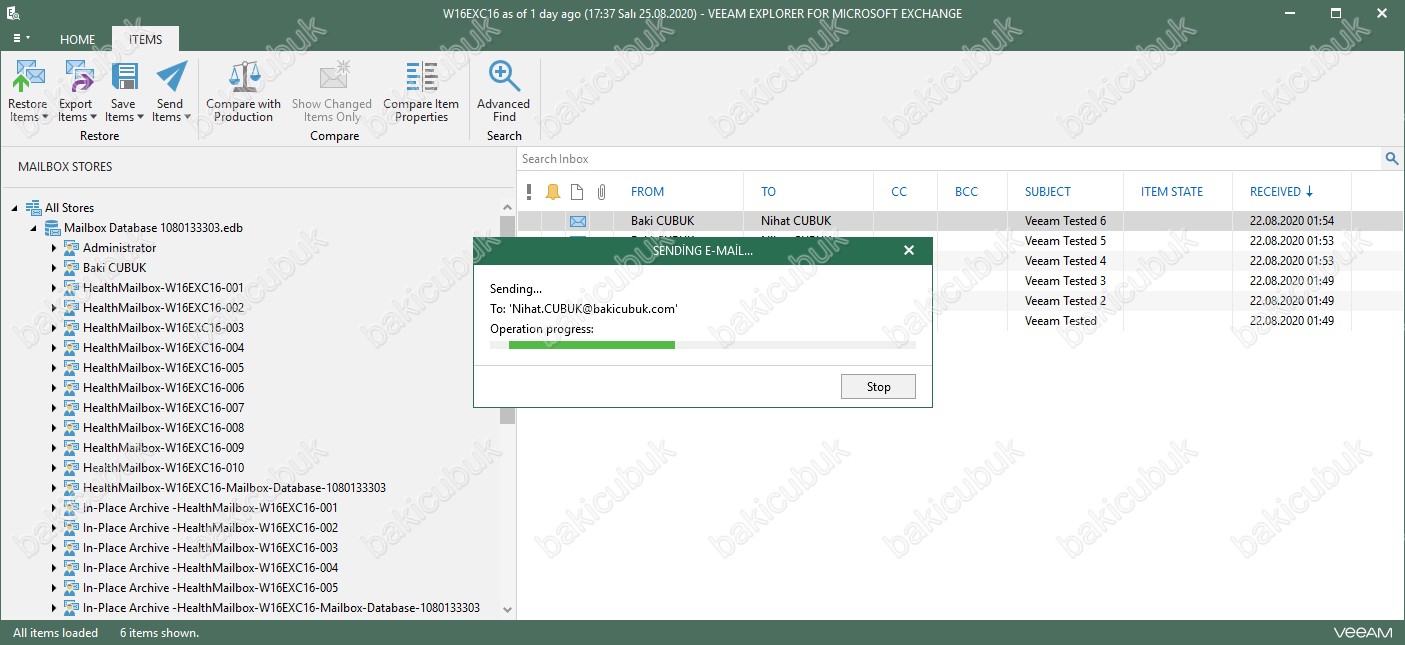Expand the Administrator mailbox

(54, 248)
